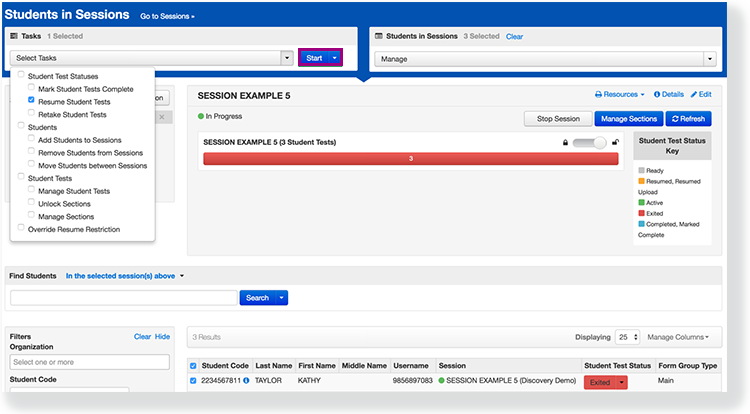Click the Find Students search field
Viewport: 750px width, 414px height.
point(123,297)
